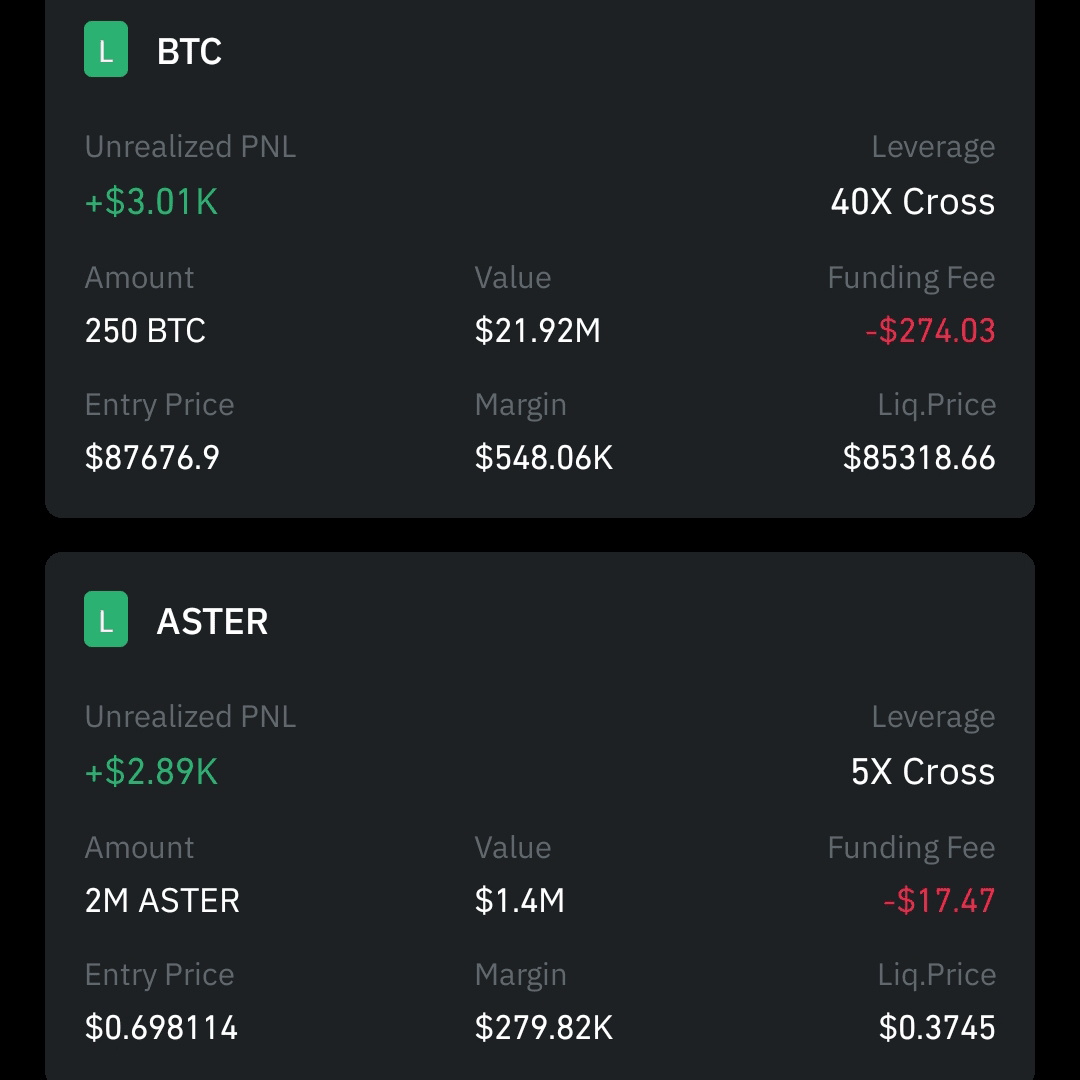
Task: Click ASTER liquidation price $0.3745
Action: pyautogui.click(x=937, y=1027)
